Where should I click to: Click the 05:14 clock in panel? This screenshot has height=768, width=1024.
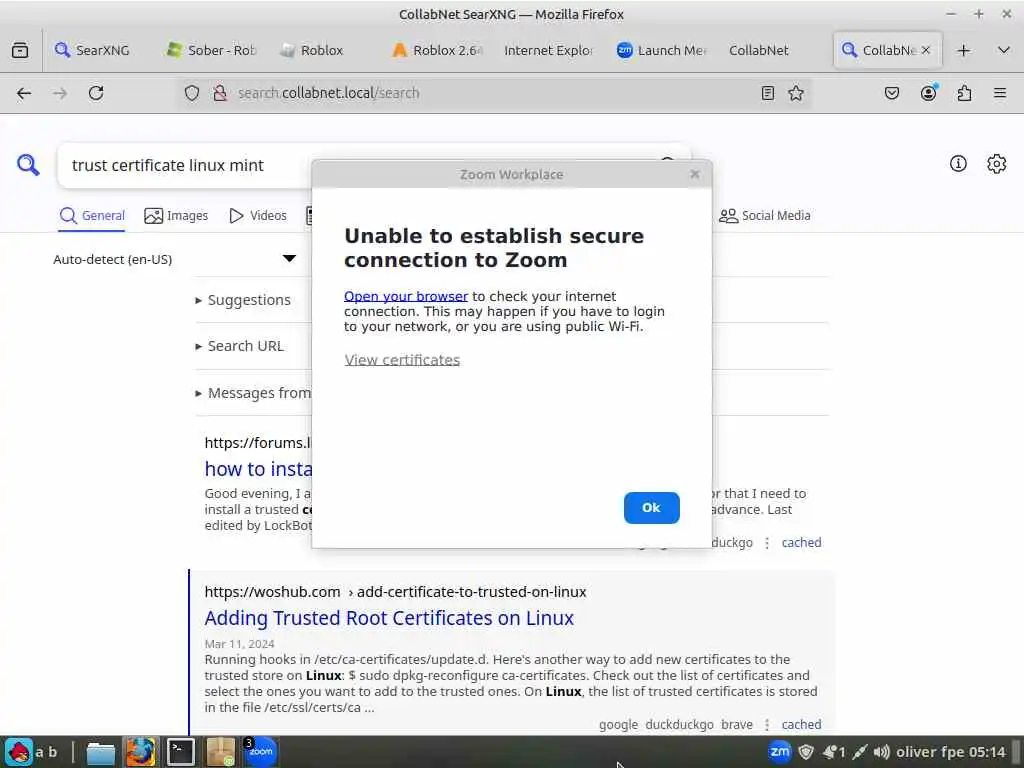[987, 752]
